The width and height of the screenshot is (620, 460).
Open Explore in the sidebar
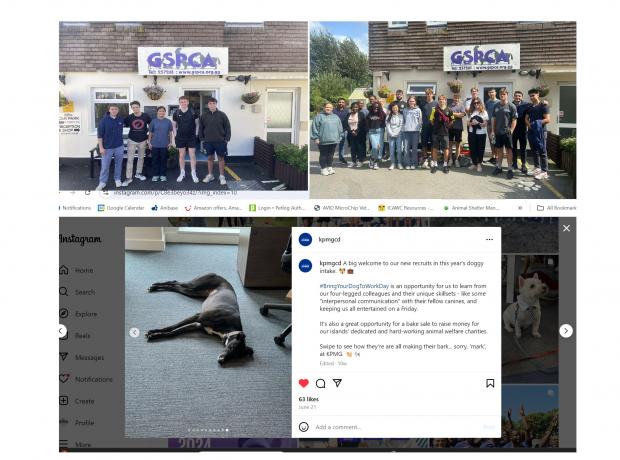78,314
